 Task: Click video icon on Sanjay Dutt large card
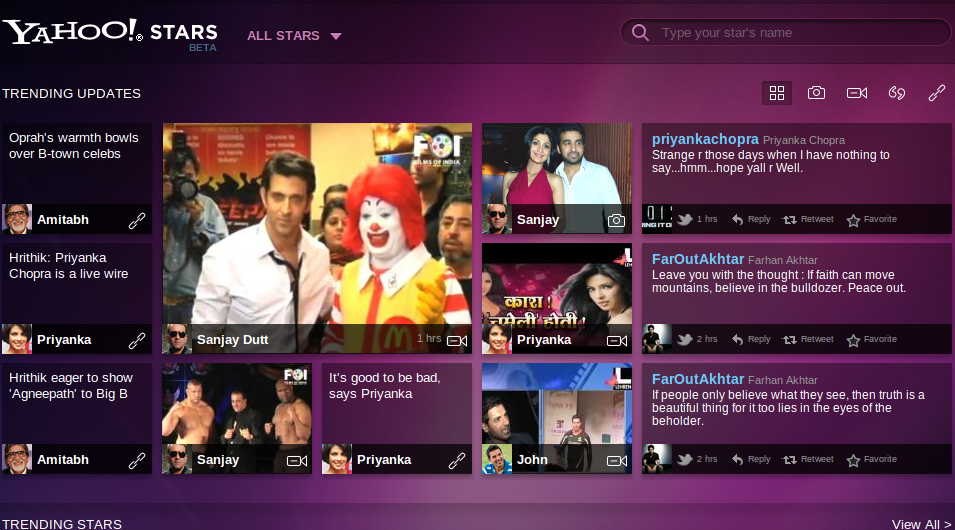[457, 341]
